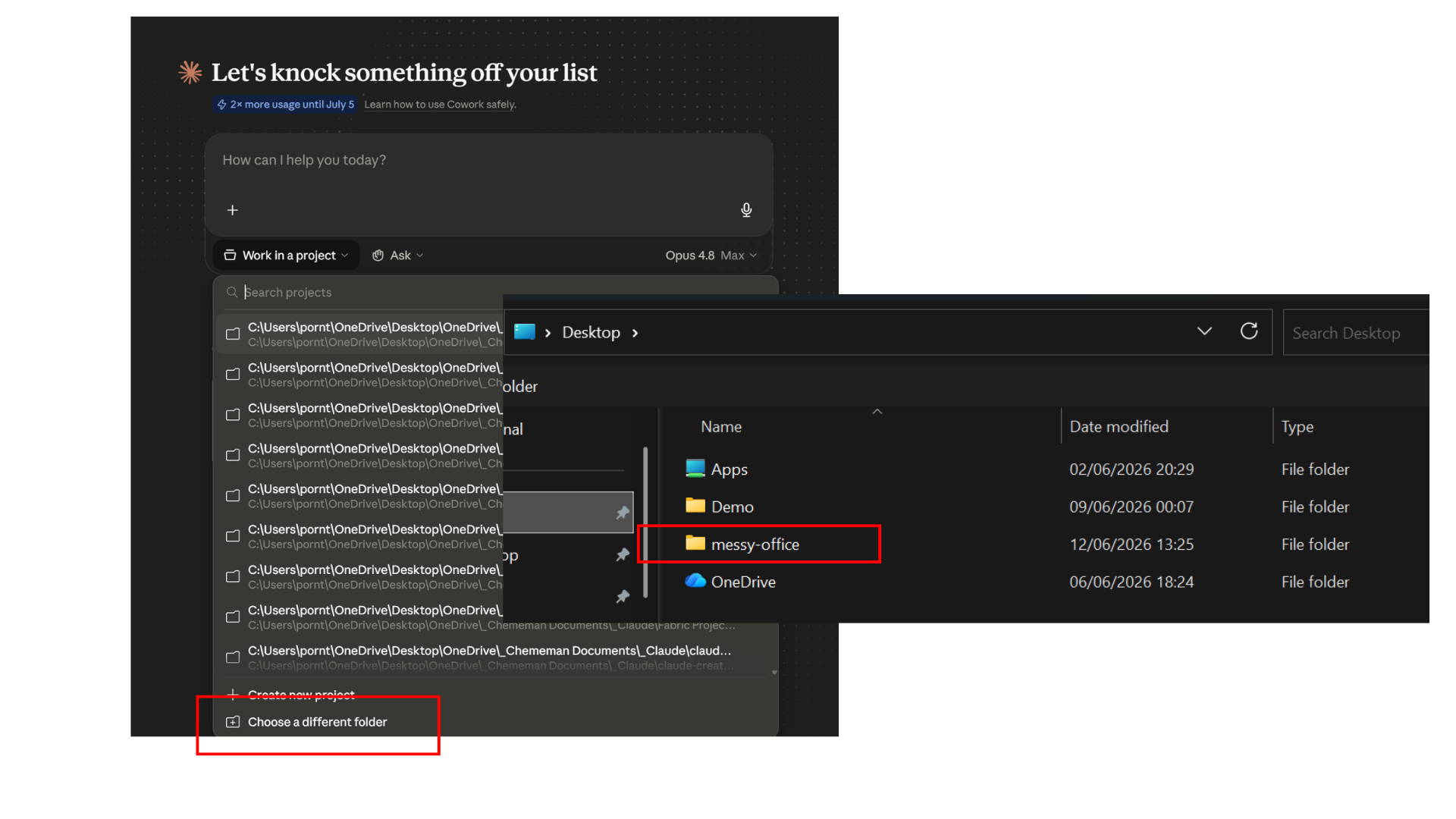Expand the chevron after the PC icon

click(x=548, y=333)
